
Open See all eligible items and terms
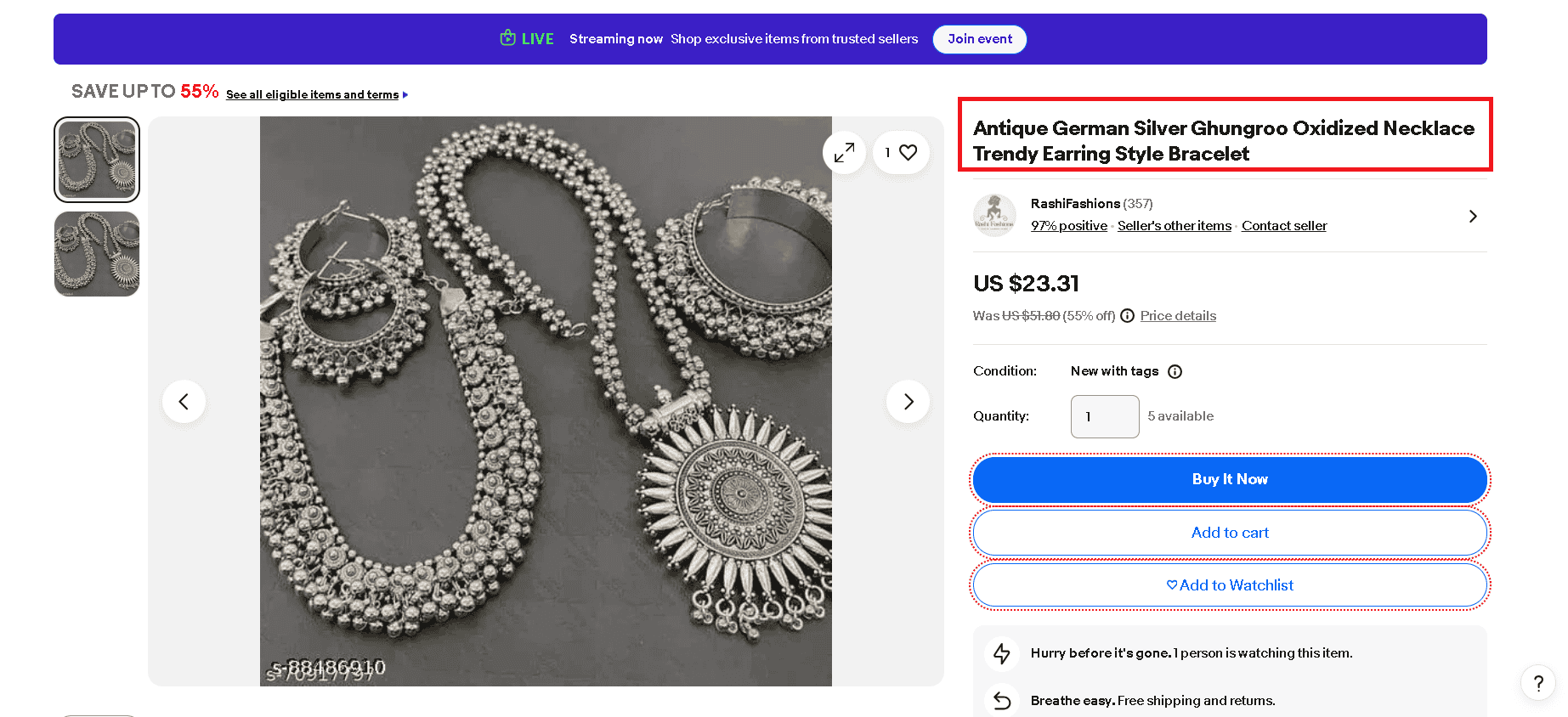click(x=313, y=94)
